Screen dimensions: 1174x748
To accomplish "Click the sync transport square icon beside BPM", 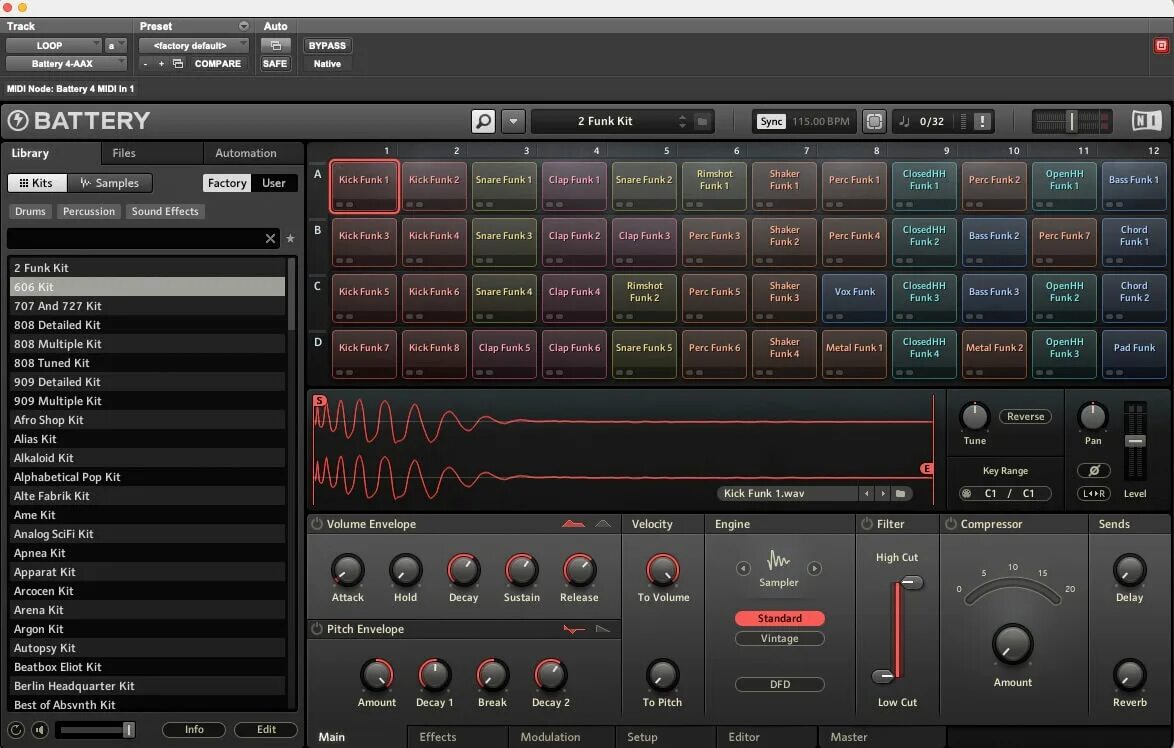I will [x=874, y=121].
